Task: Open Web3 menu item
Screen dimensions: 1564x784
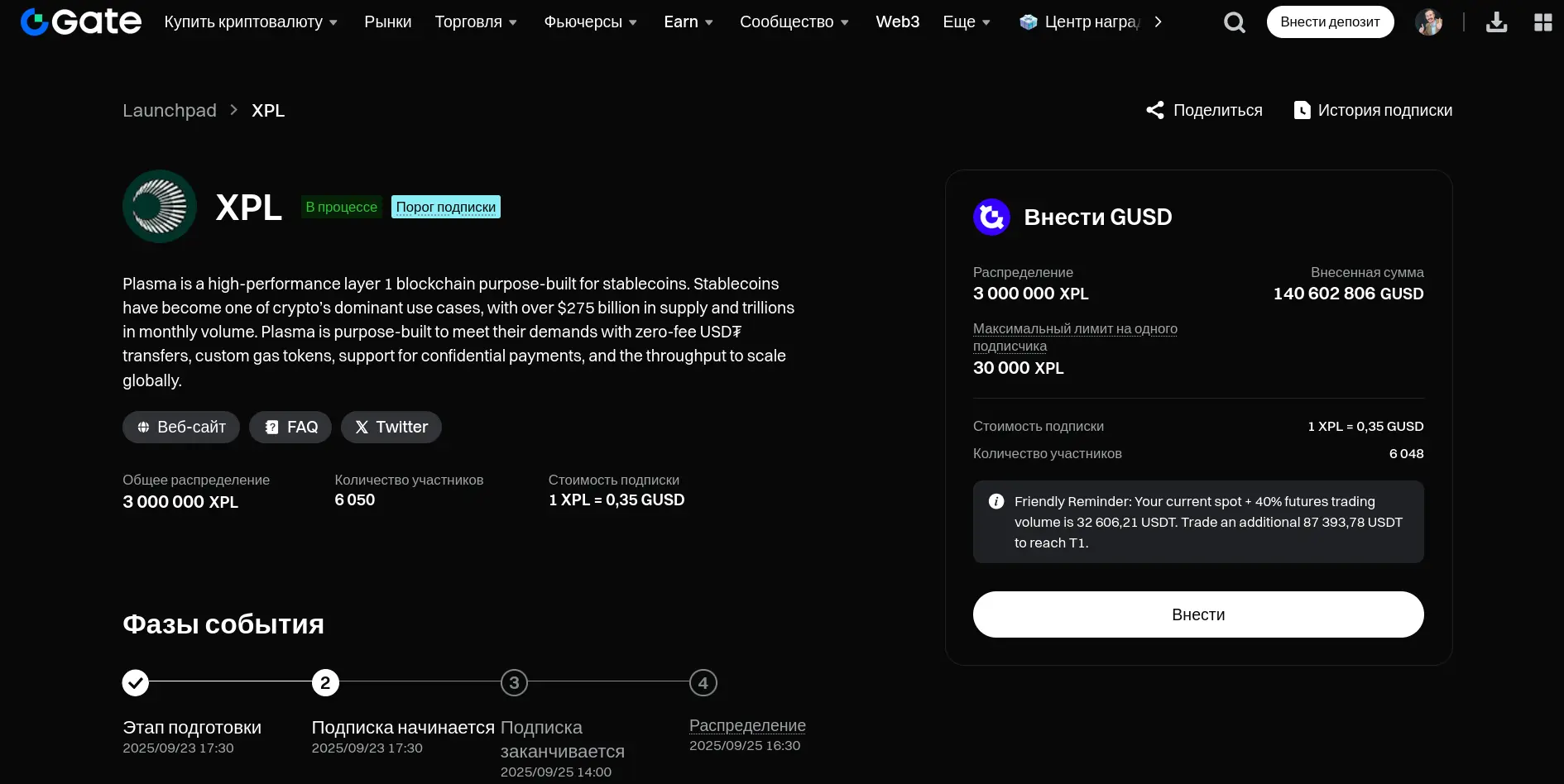Action: click(x=898, y=22)
